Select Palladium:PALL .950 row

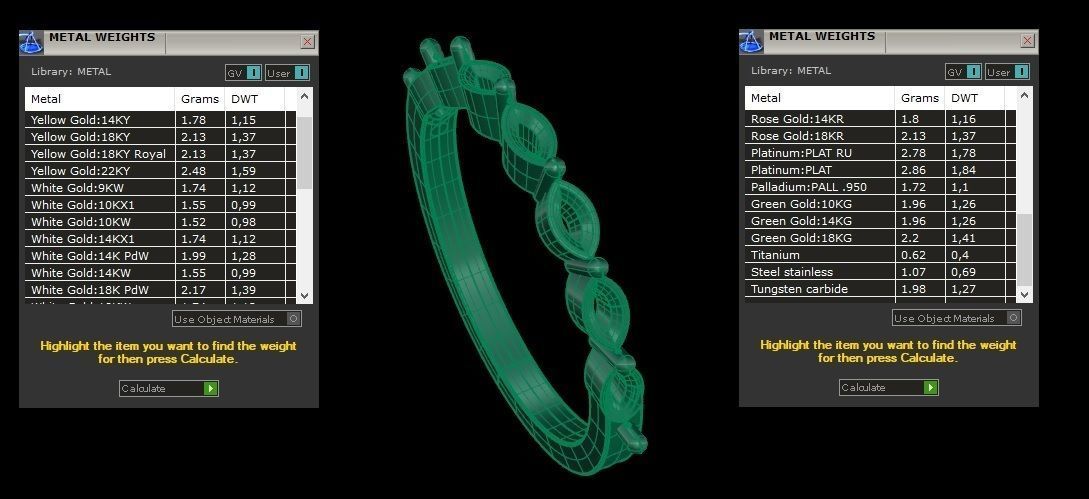click(x=881, y=187)
